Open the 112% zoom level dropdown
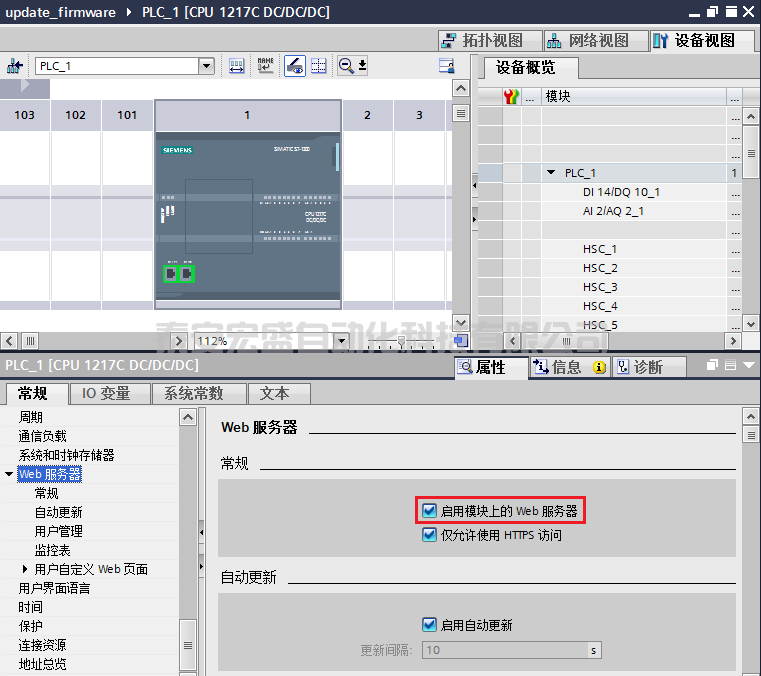The image size is (761, 676). click(340, 341)
